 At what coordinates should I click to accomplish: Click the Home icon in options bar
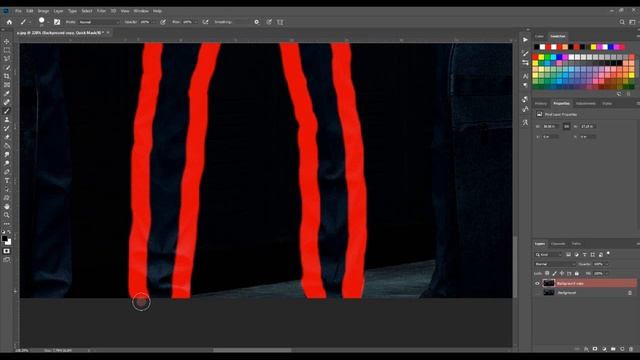pyautogui.click(x=9, y=22)
